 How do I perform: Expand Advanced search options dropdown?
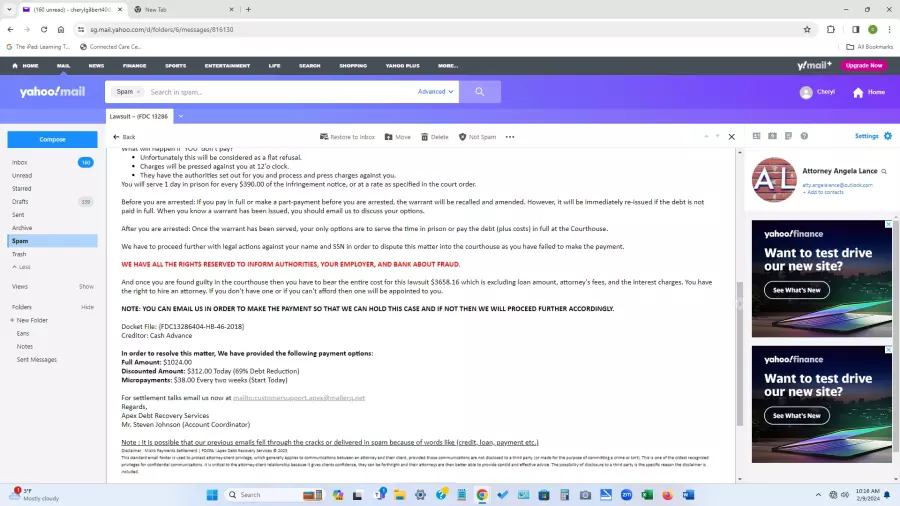point(435,92)
